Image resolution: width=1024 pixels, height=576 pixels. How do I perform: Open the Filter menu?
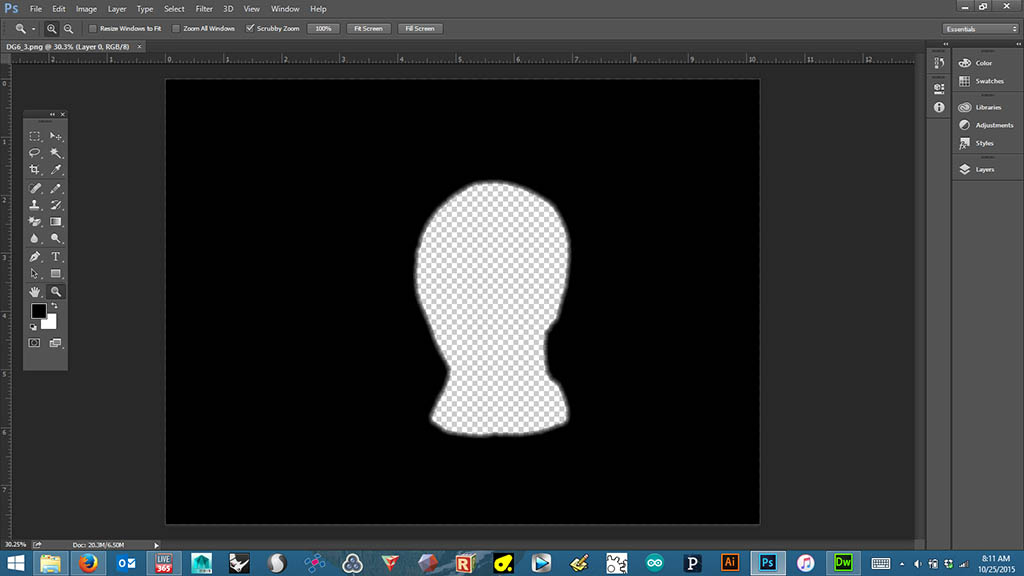(x=204, y=9)
